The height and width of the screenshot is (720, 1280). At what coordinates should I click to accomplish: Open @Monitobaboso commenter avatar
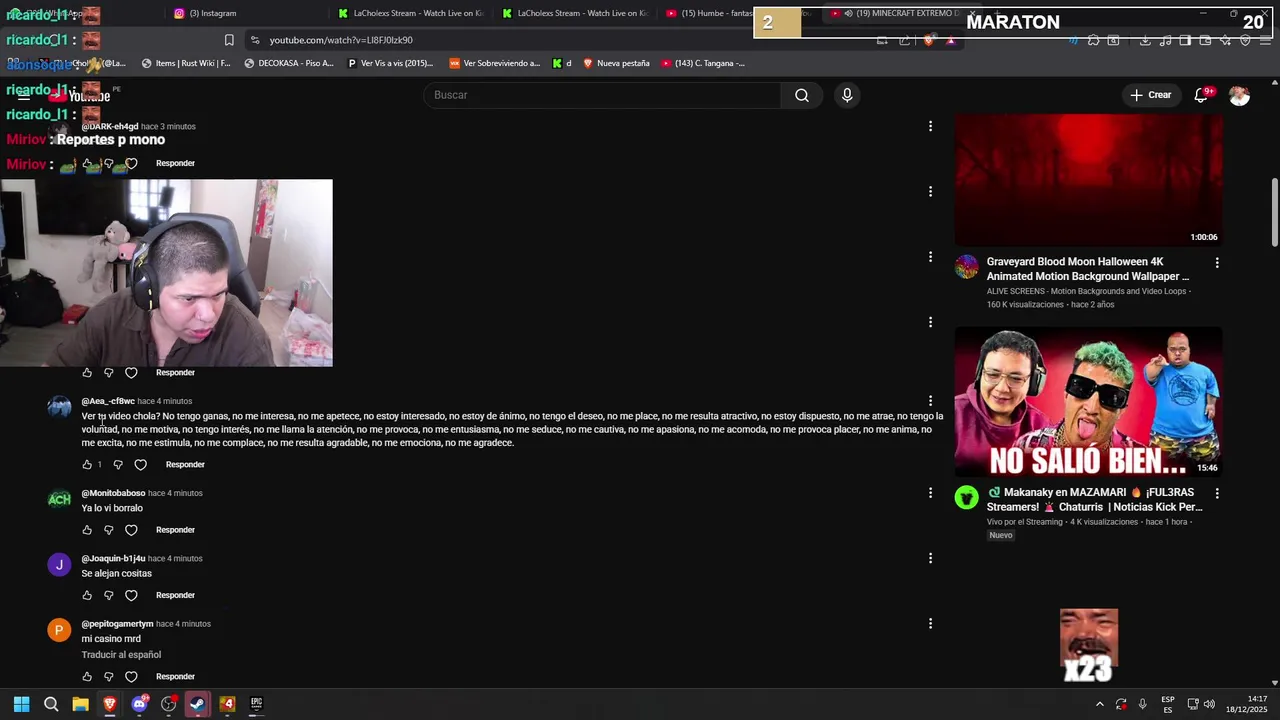[x=59, y=499]
